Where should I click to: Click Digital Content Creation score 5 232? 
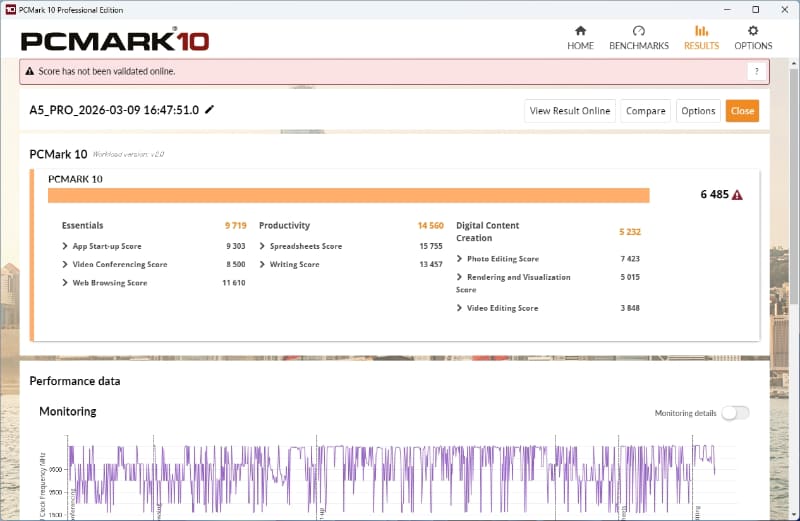630,232
